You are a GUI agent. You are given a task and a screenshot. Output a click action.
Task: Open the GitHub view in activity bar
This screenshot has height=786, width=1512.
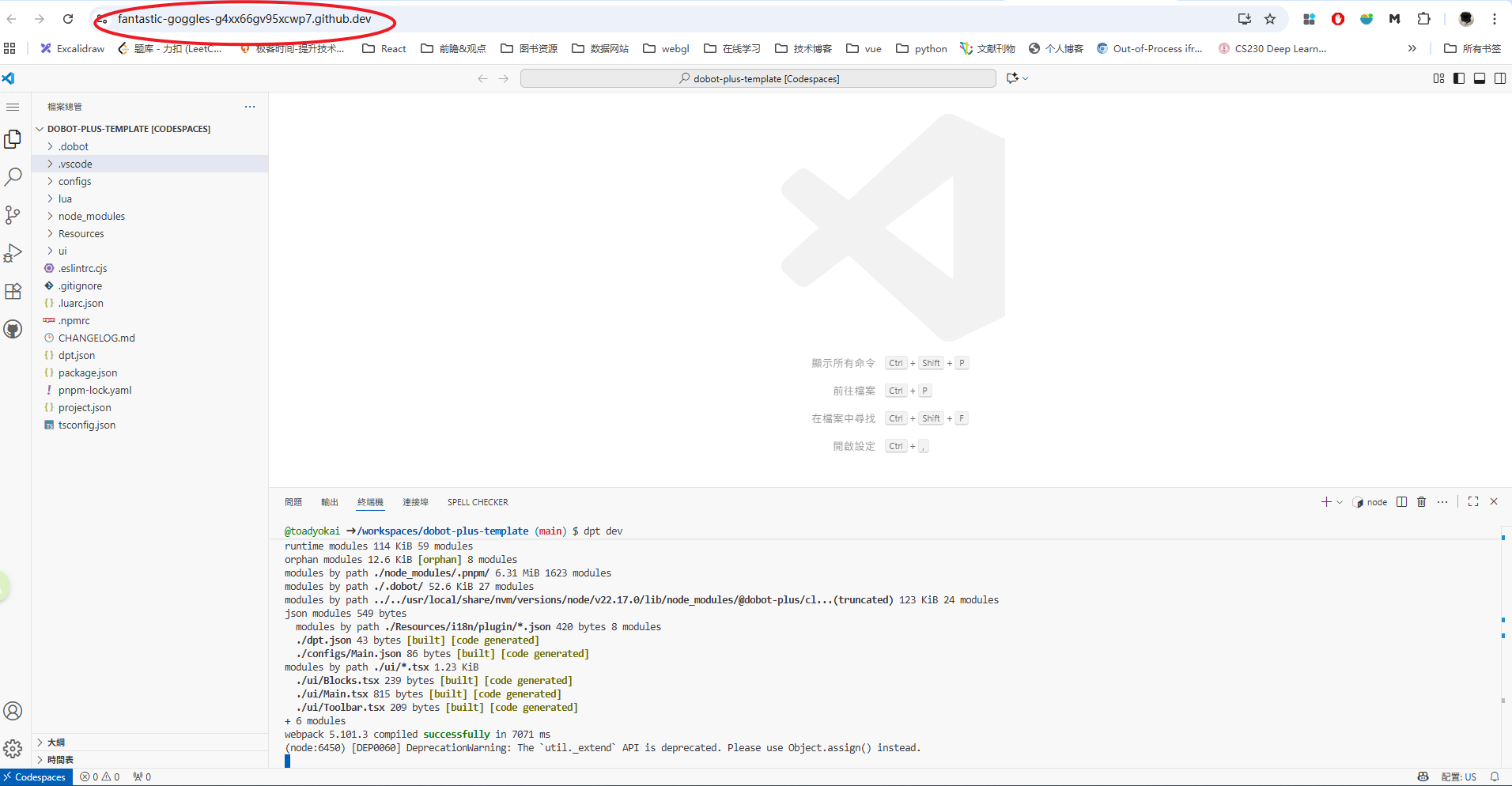pyautogui.click(x=13, y=329)
